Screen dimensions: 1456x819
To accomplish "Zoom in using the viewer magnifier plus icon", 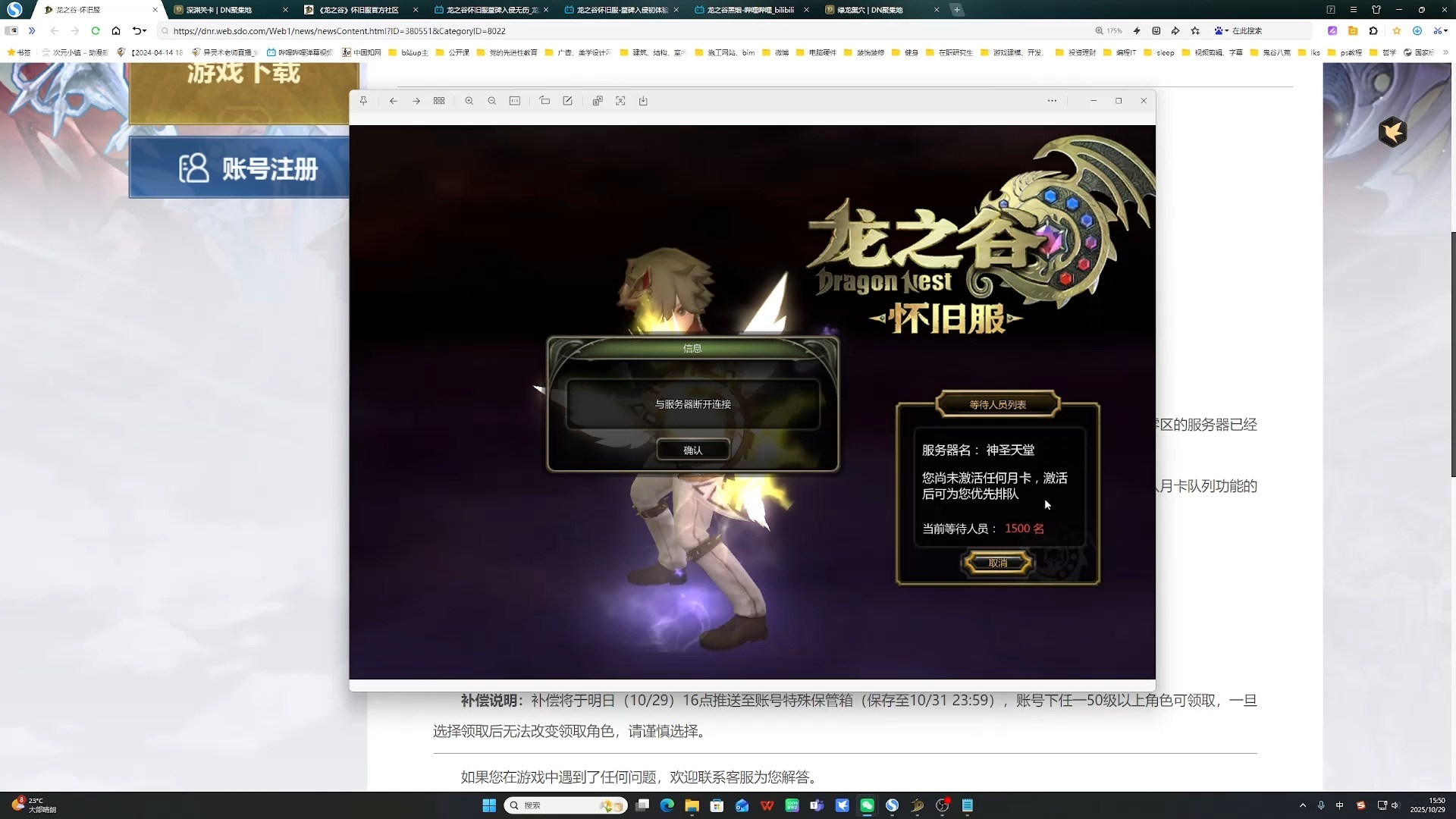I will [x=469, y=101].
